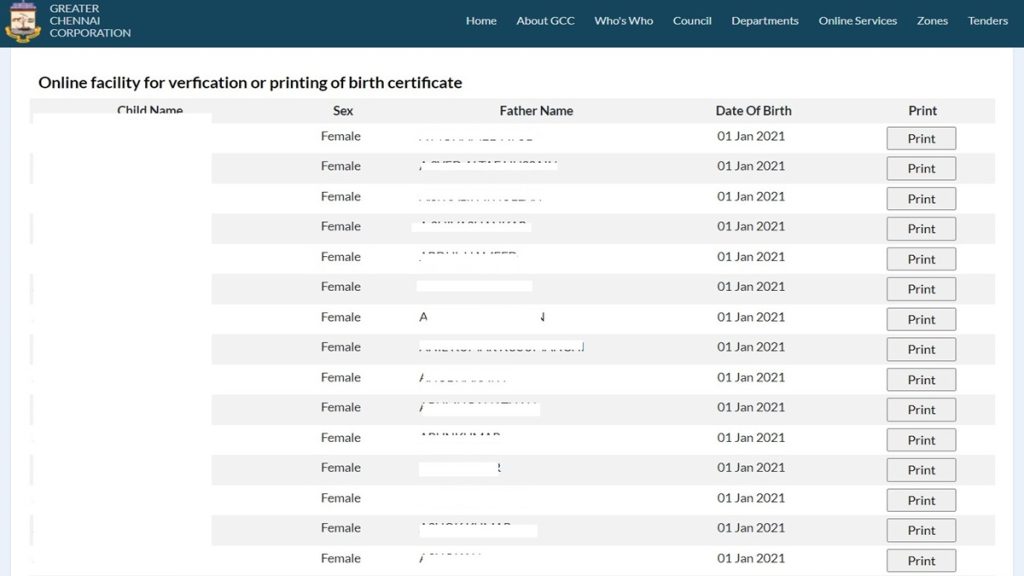
Task: Select Who's Who in navigation bar
Action: (623, 21)
